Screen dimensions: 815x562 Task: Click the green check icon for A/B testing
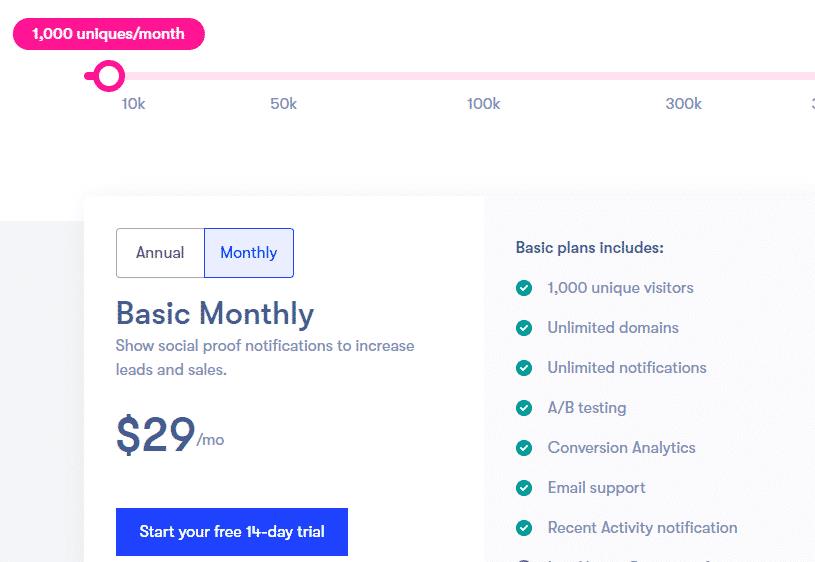coord(524,408)
